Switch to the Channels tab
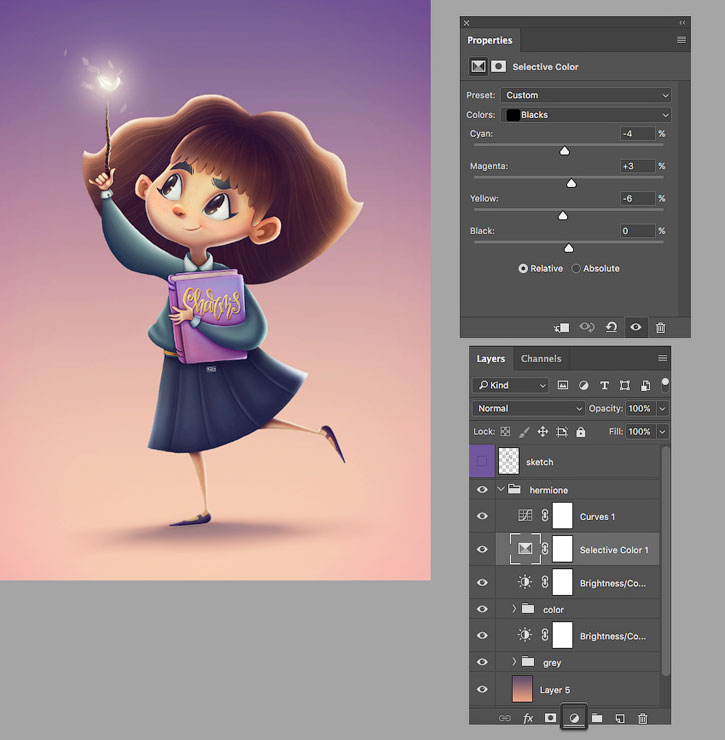This screenshot has height=740, width=725. pos(541,358)
